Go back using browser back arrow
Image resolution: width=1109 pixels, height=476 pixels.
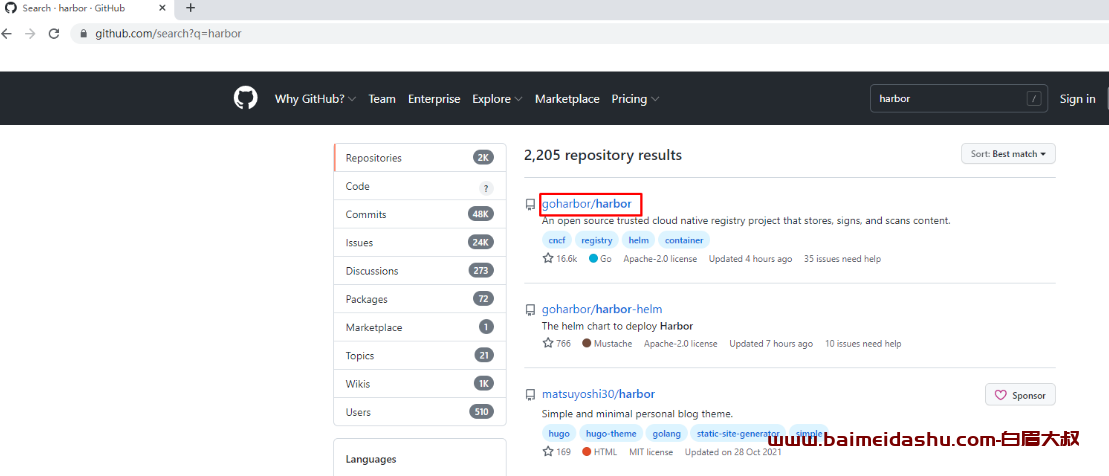6,33
